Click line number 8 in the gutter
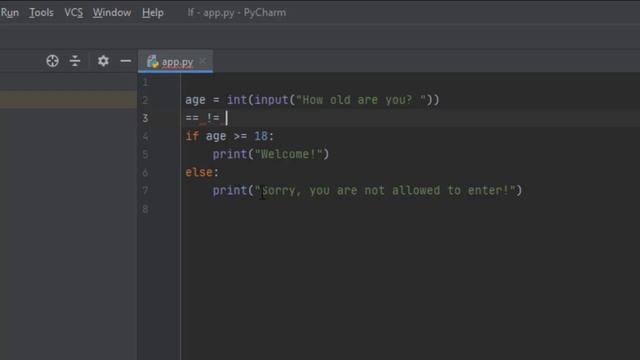 coord(145,209)
